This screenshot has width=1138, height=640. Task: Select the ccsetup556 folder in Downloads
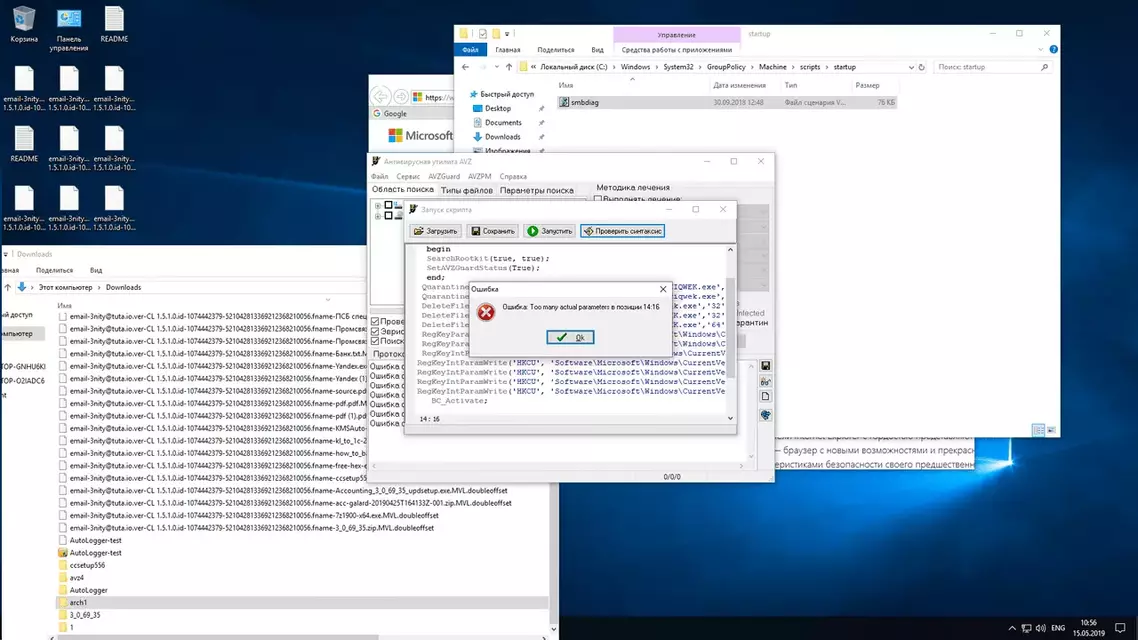87,565
